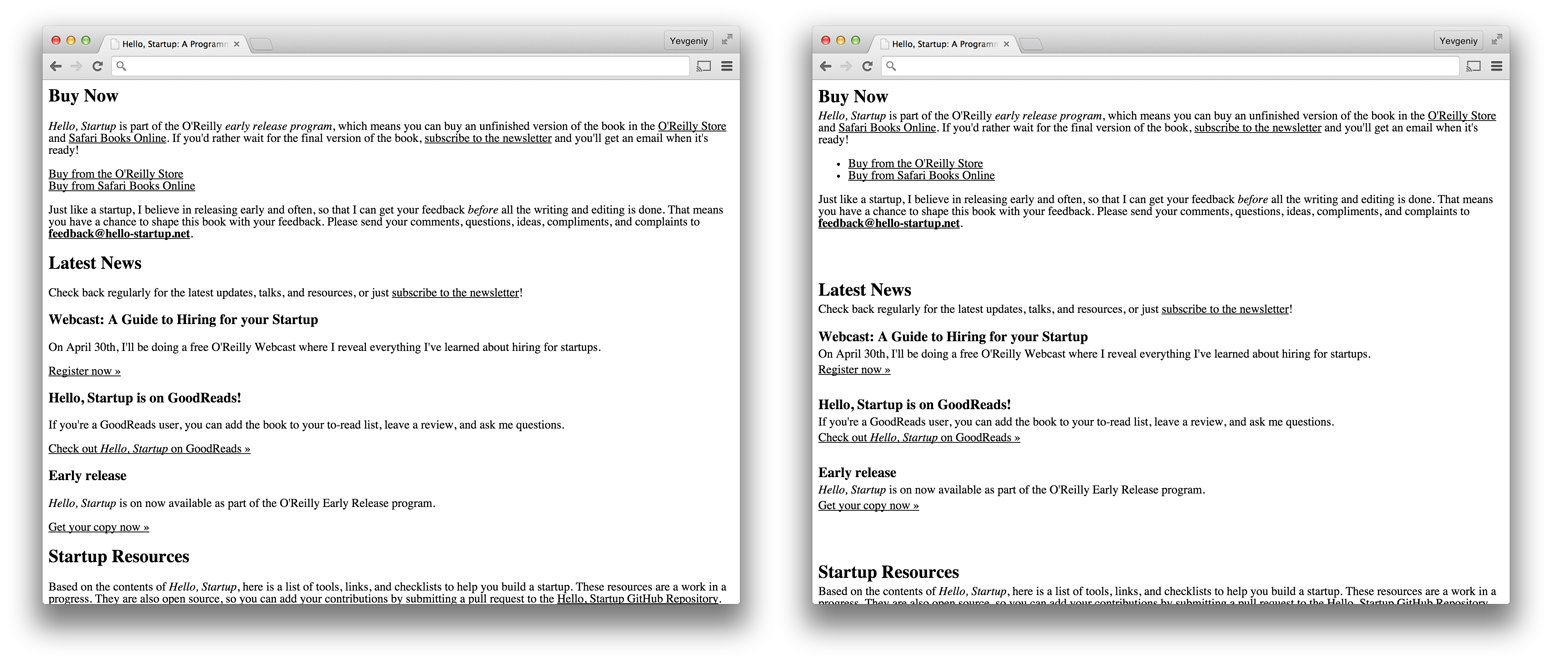This screenshot has width=1565, height=663.
Task: Open O'Reilly Store link in right window paragraph
Action: (1462, 116)
